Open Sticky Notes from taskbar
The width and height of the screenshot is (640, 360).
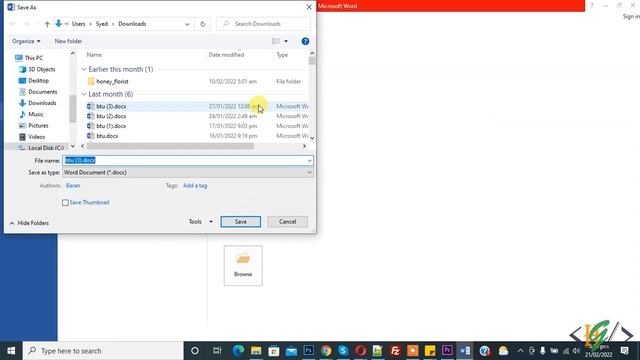(x=429, y=351)
